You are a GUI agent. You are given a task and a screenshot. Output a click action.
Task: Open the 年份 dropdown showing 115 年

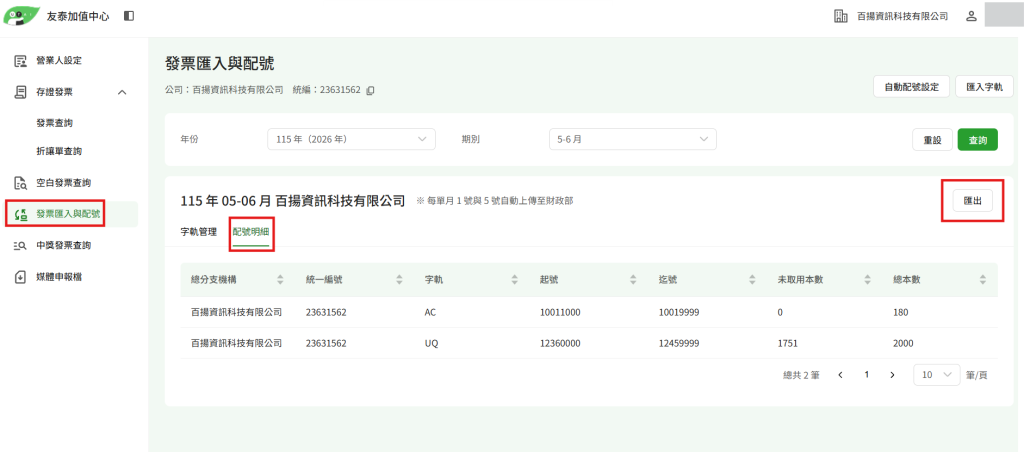point(351,139)
